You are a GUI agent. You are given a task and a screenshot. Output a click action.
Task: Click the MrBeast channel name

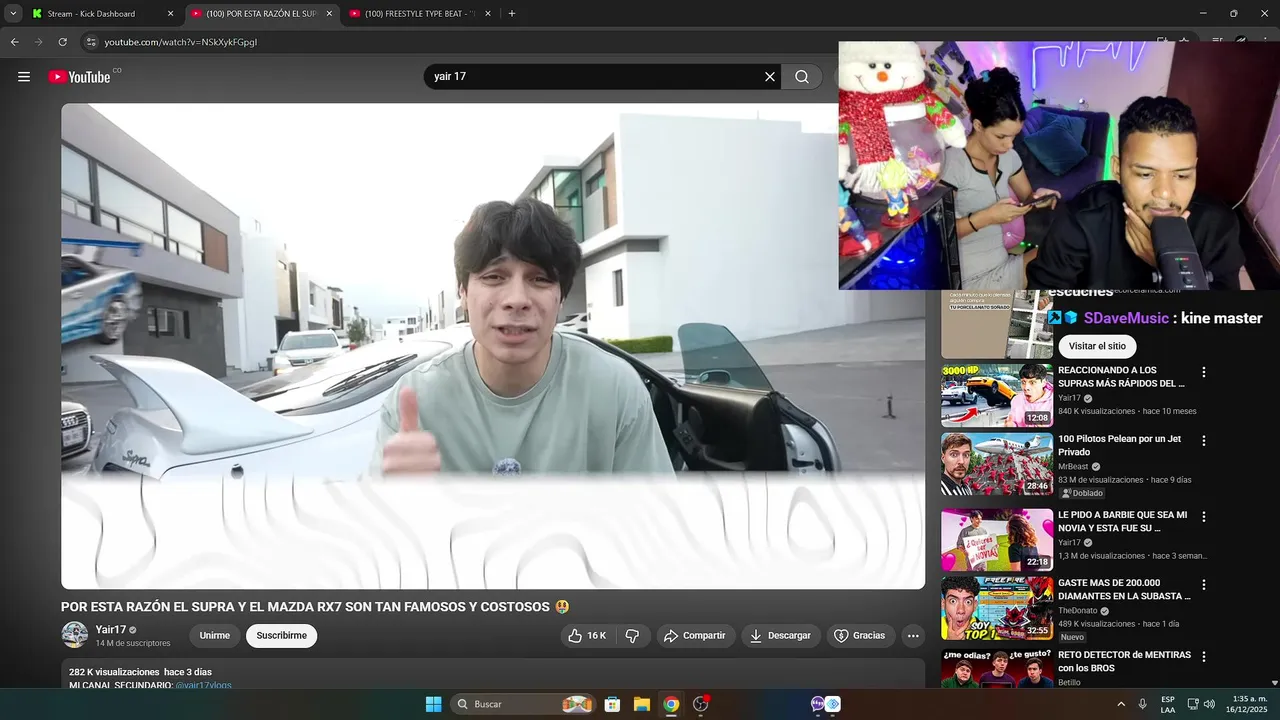[x=1073, y=466]
